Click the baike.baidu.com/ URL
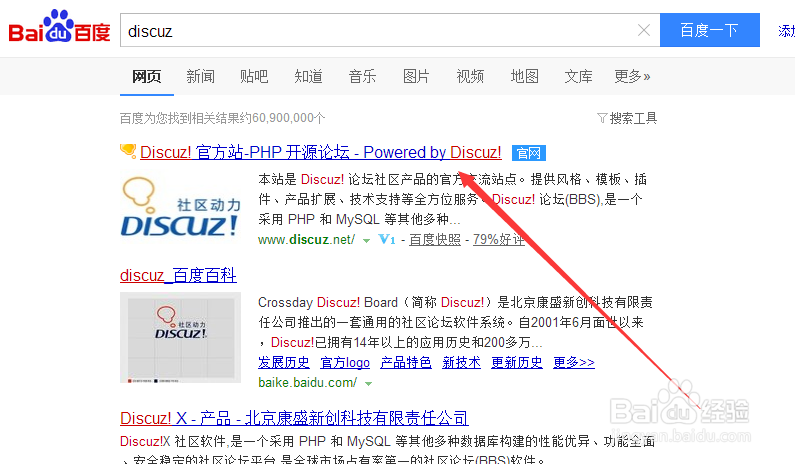 pyautogui.click(x=307, y=382)
